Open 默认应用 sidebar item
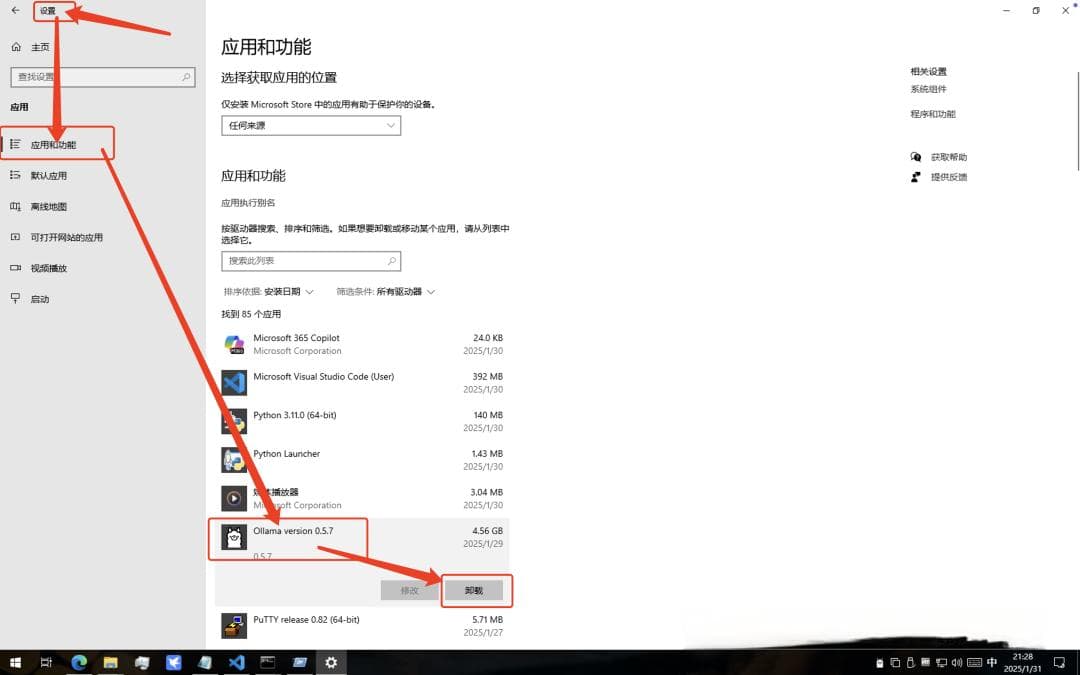This screenshot has width=1080, height=675. coord(48,176)
